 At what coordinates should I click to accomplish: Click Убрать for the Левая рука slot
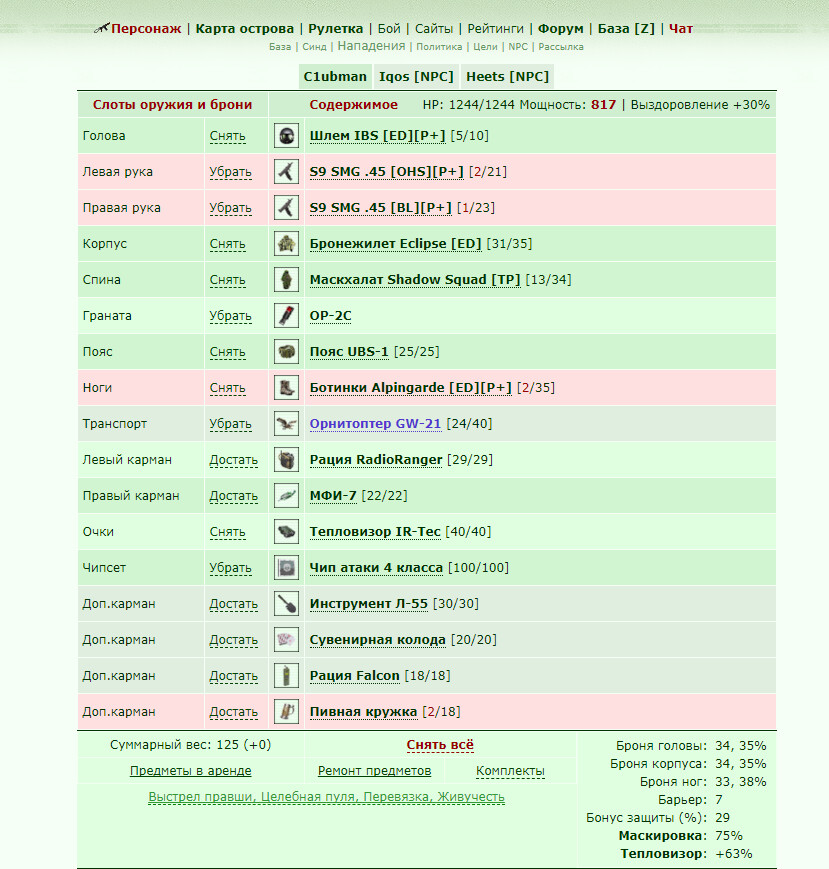(231, 172)
